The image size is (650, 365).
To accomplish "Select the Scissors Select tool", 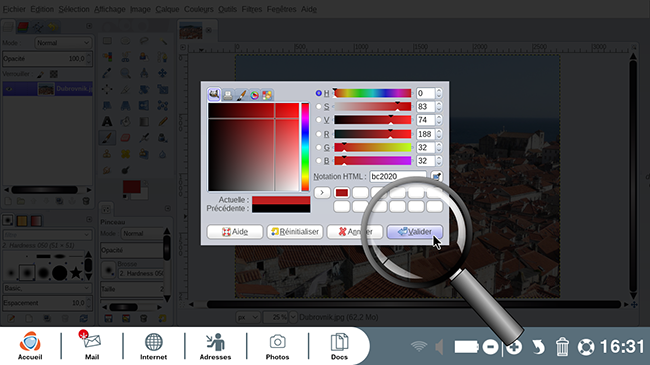I will (126, 57).
